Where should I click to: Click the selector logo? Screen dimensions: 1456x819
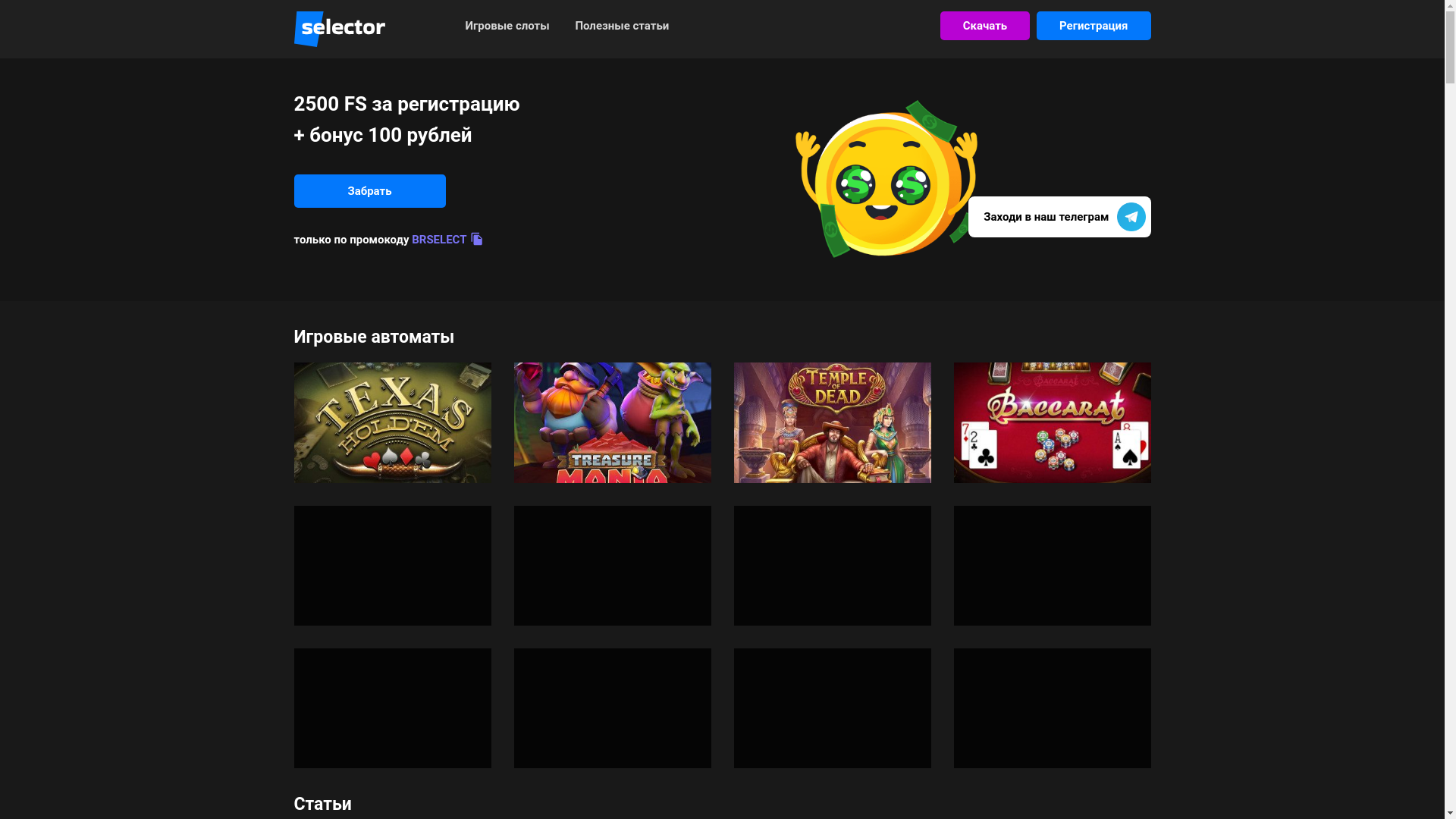tap(339, 29)
